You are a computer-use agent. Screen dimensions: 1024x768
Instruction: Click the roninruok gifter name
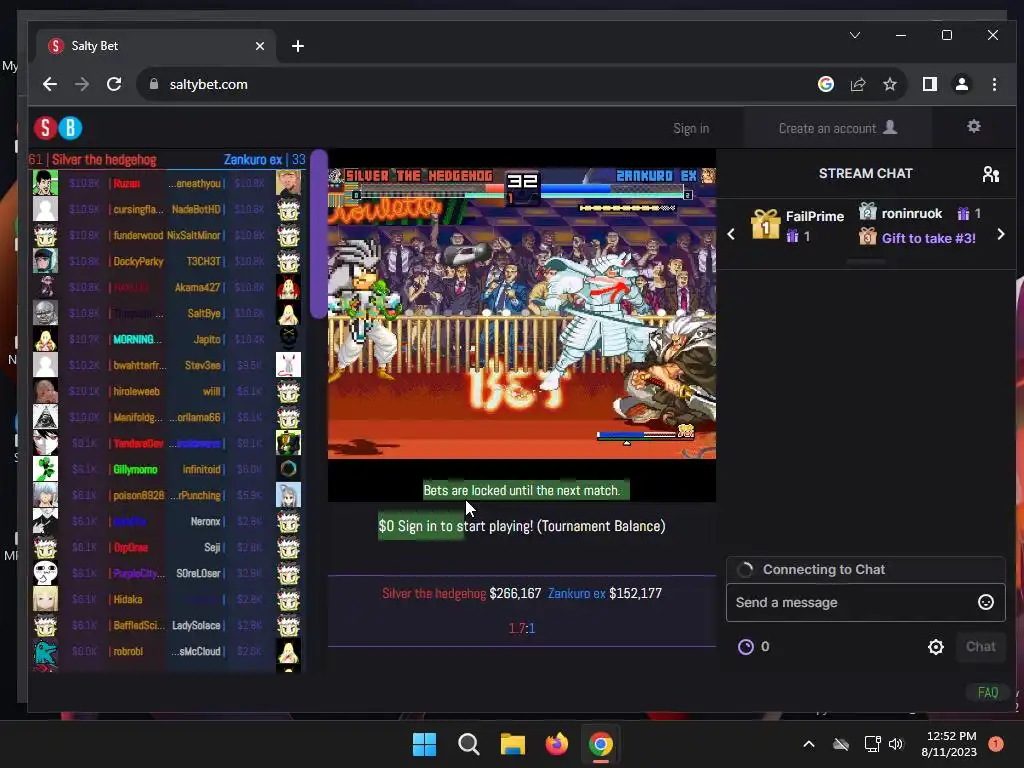coord(912,214)
